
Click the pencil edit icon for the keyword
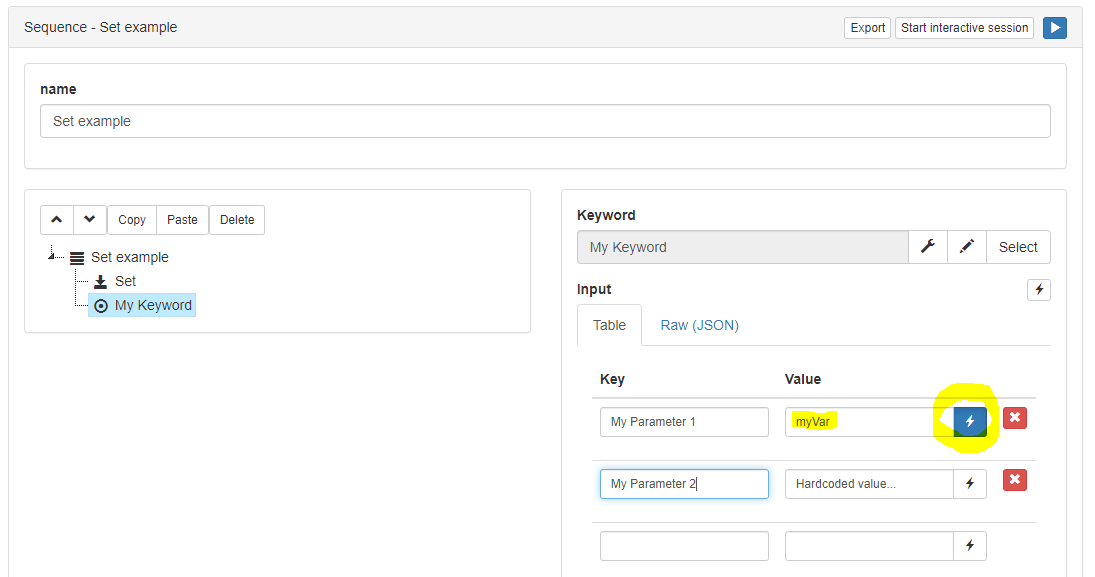click(967, 247)
